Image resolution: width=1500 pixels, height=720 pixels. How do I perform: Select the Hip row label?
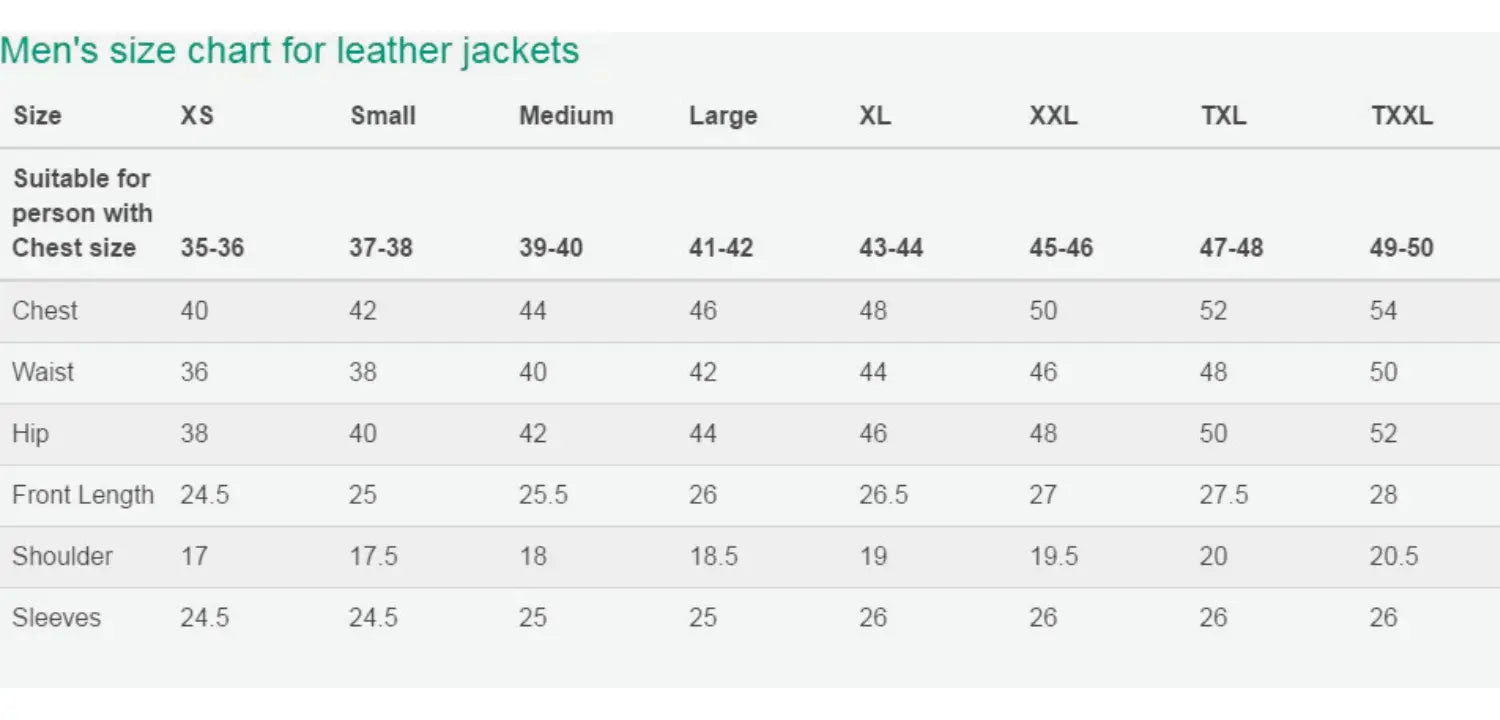click(x=30, y=434)
